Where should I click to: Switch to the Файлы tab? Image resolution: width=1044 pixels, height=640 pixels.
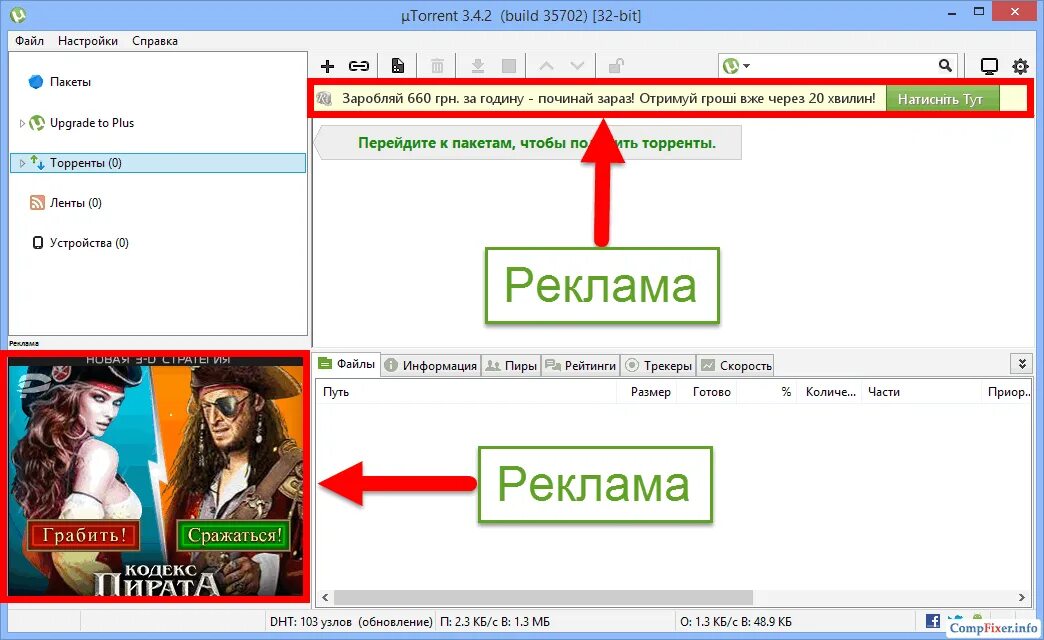click(347, 364)
